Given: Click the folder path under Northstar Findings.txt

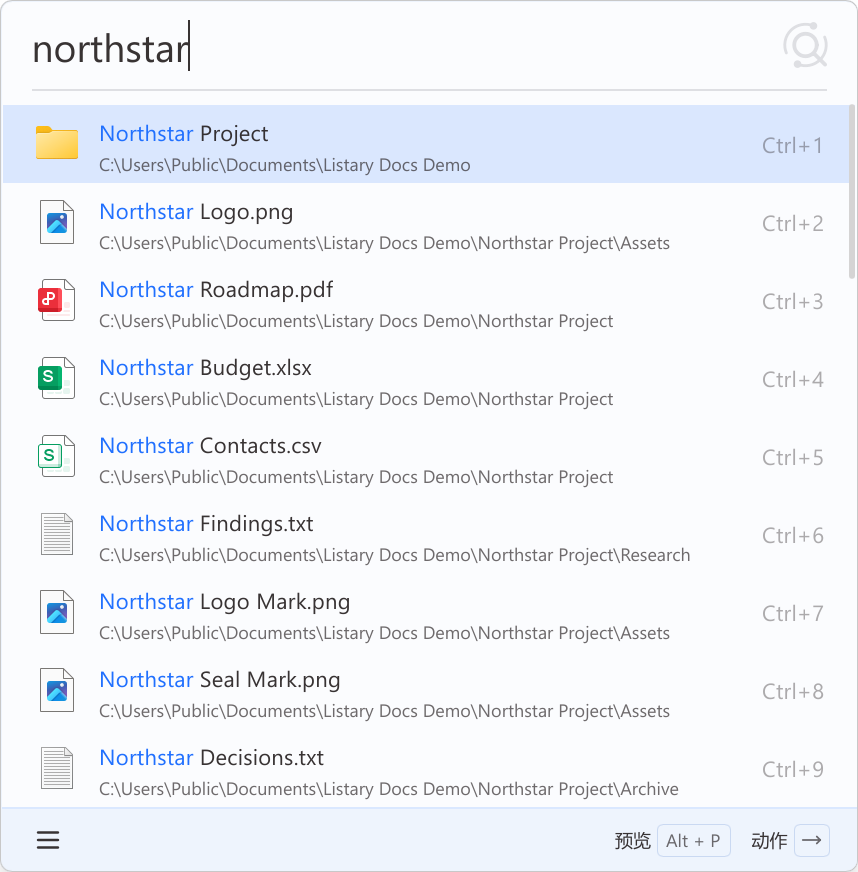Looking at the screenshot, I should coord(394,555).
